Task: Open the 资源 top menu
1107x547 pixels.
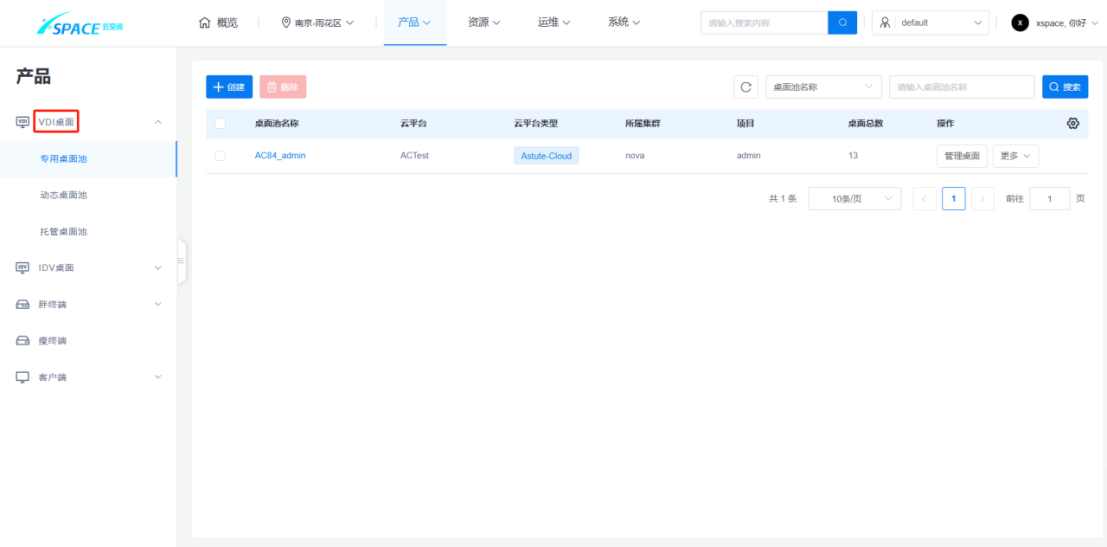Action: (484, 22)
